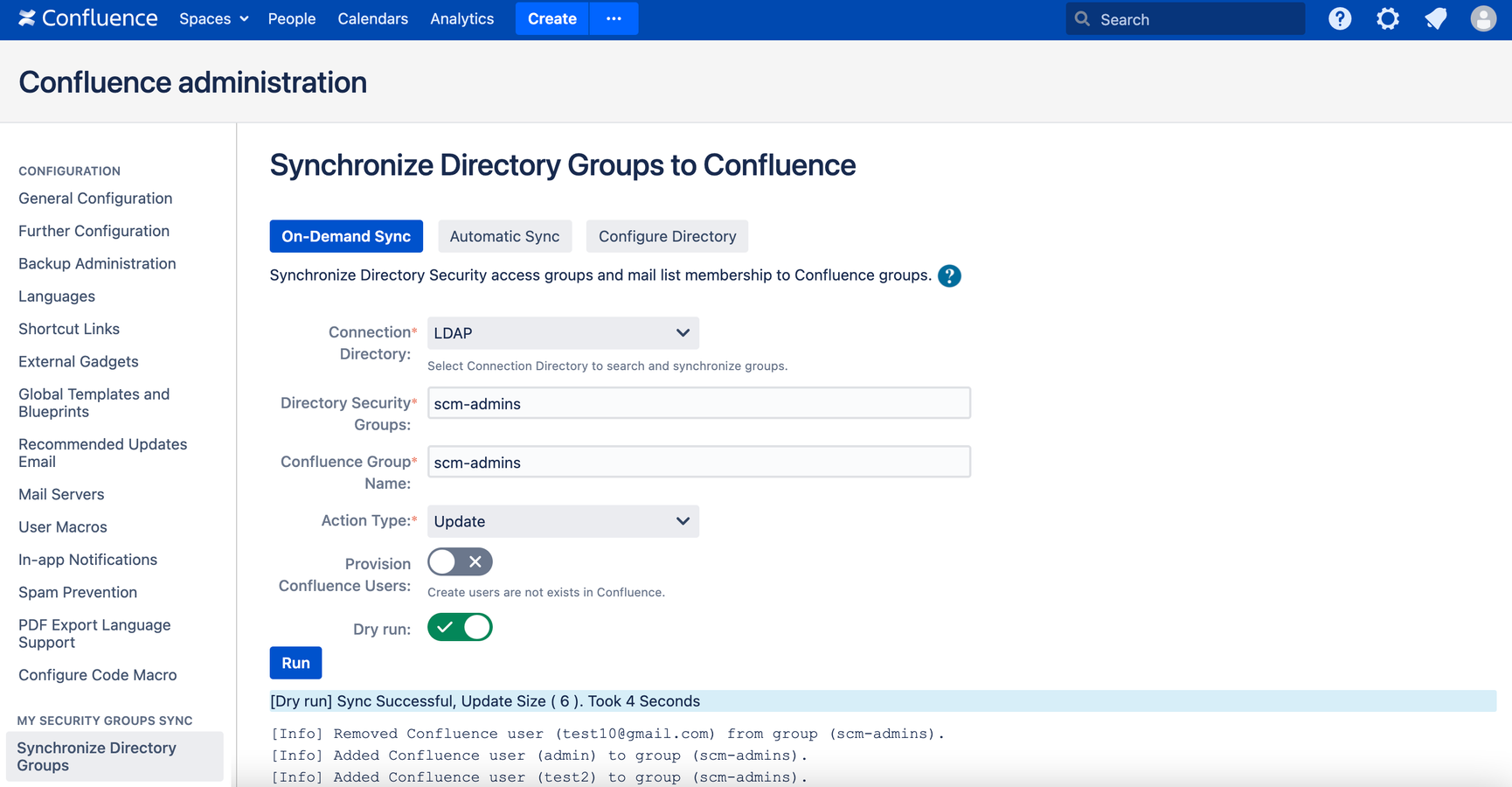Open the notifications icon in header

point(1436,18)
